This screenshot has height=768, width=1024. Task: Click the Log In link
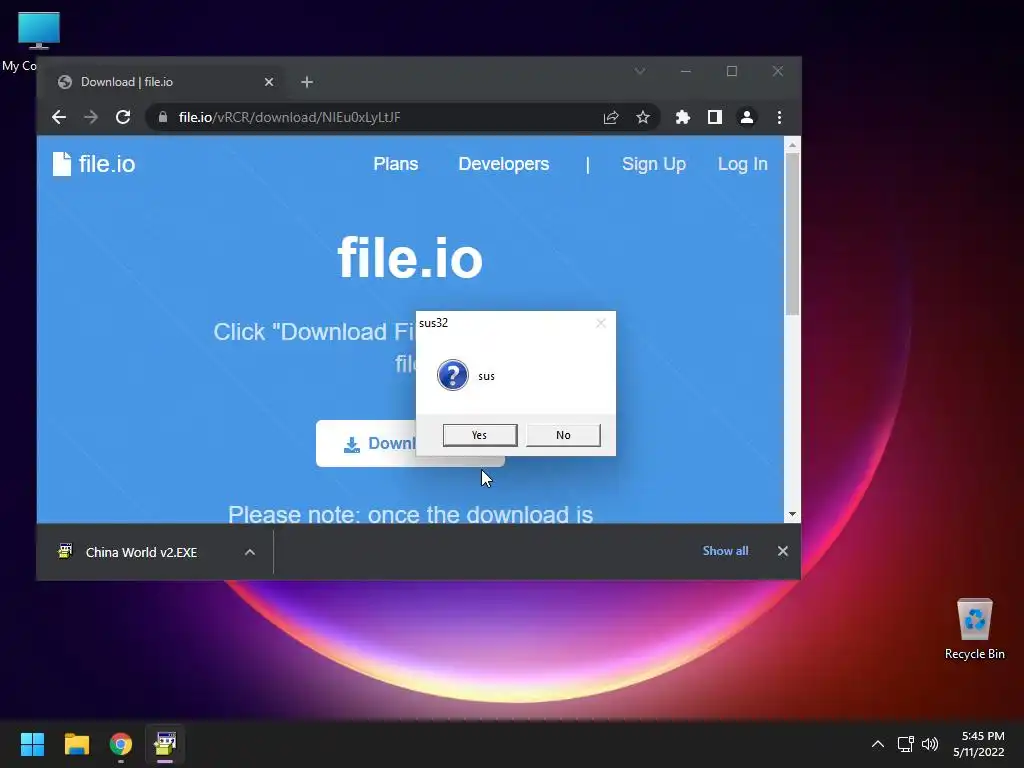[x=743, y=165]
